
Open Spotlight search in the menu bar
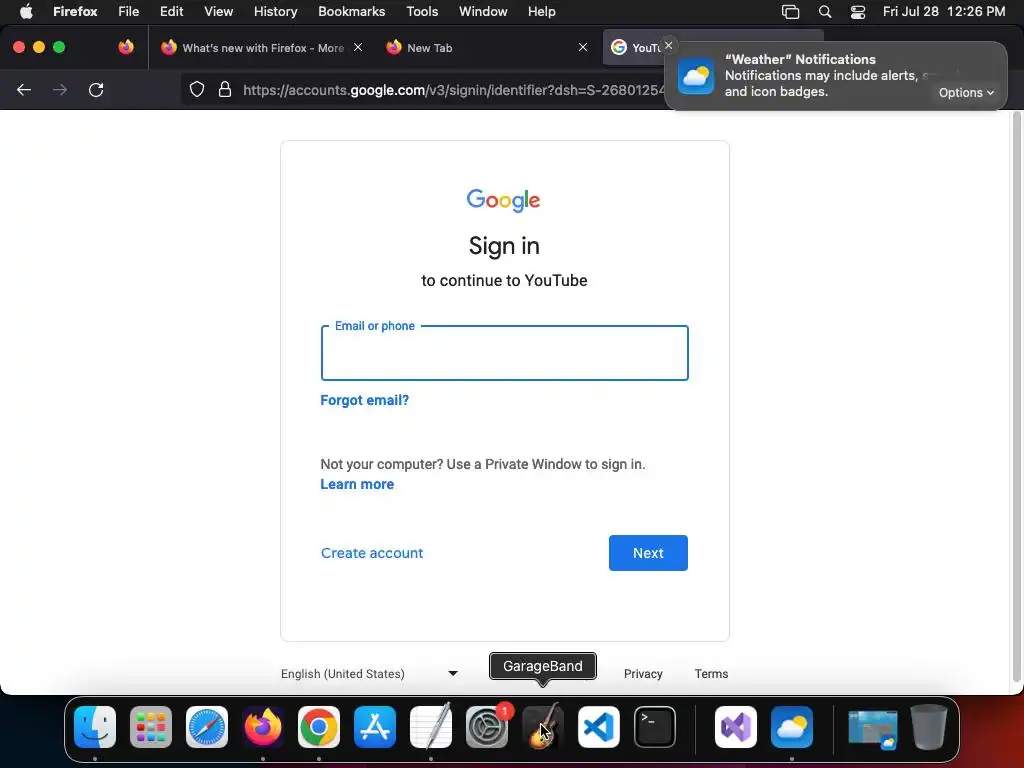tap(825, 12)
